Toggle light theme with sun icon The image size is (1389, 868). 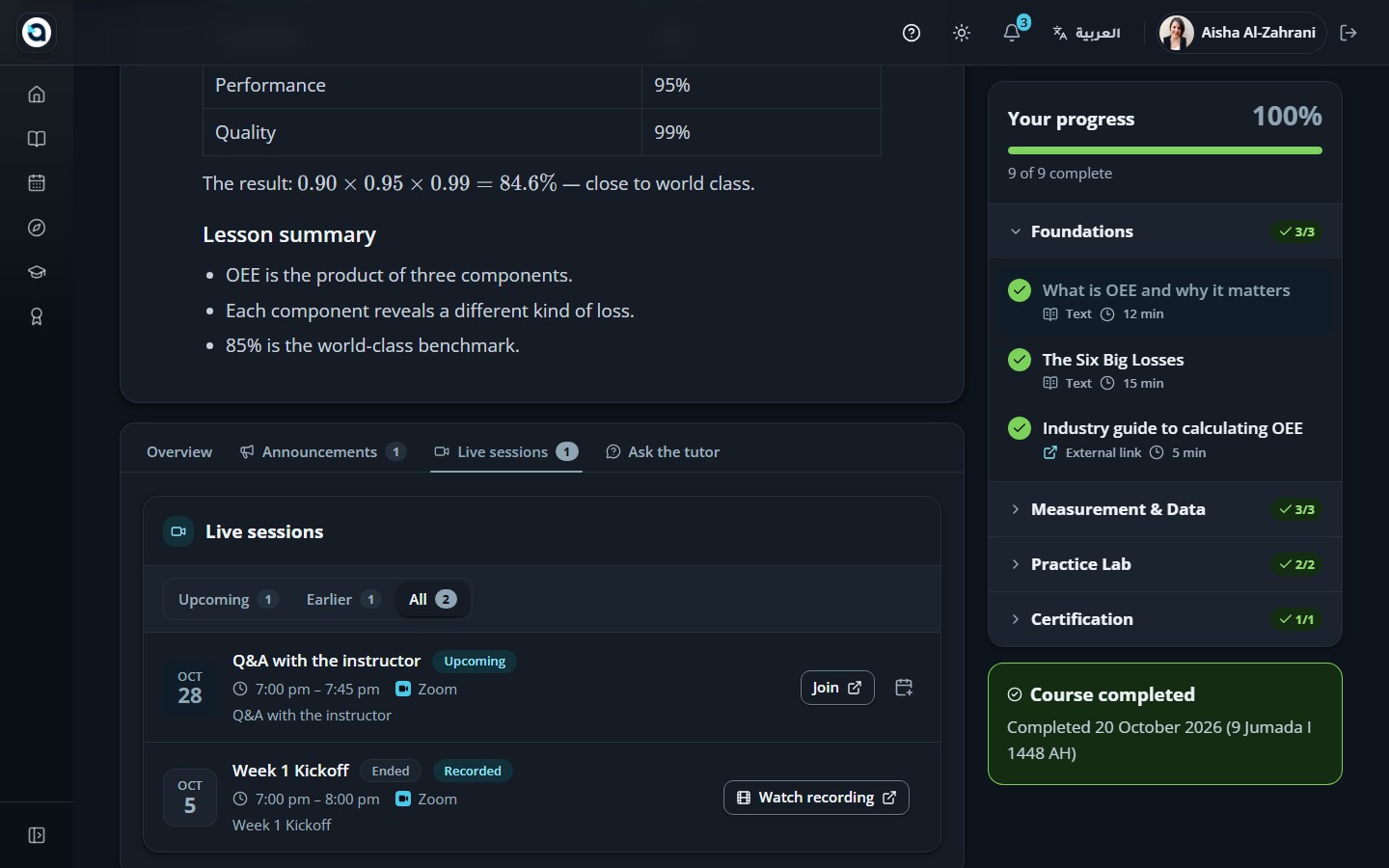pos(962,33)
